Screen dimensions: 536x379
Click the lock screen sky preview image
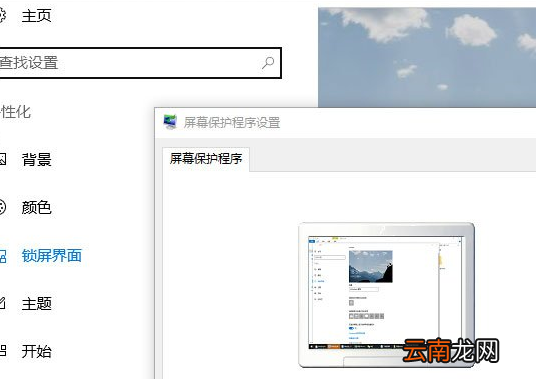point(427,57)
